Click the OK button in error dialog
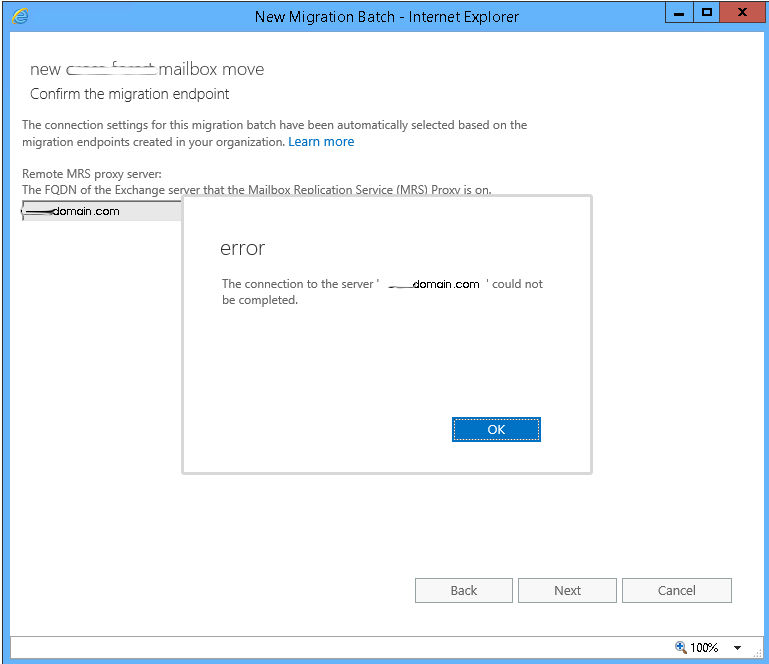Screen dimensions: 769x664 tap(496, 429)
